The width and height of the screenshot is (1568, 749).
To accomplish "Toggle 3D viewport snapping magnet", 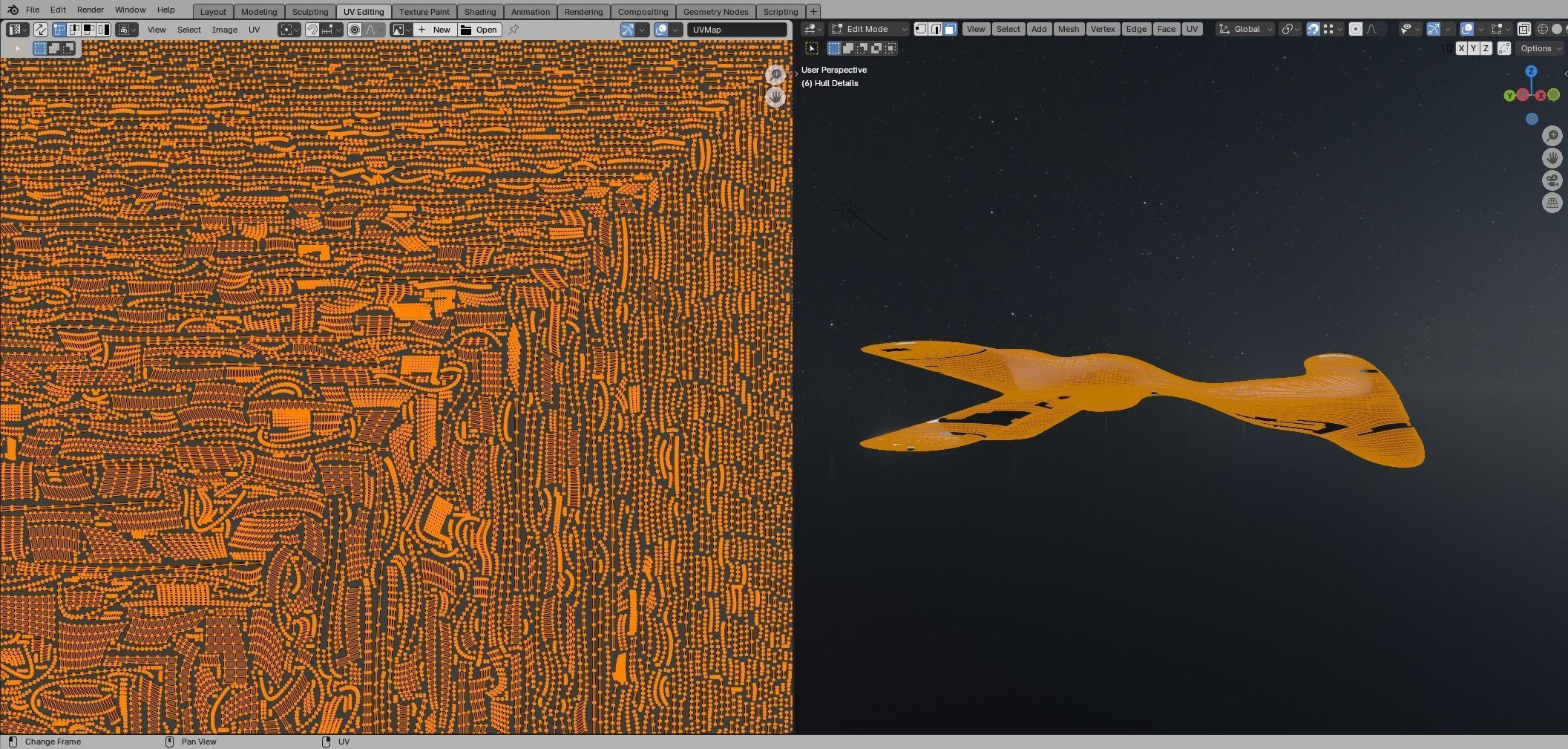I will [x=1313, y=29].
